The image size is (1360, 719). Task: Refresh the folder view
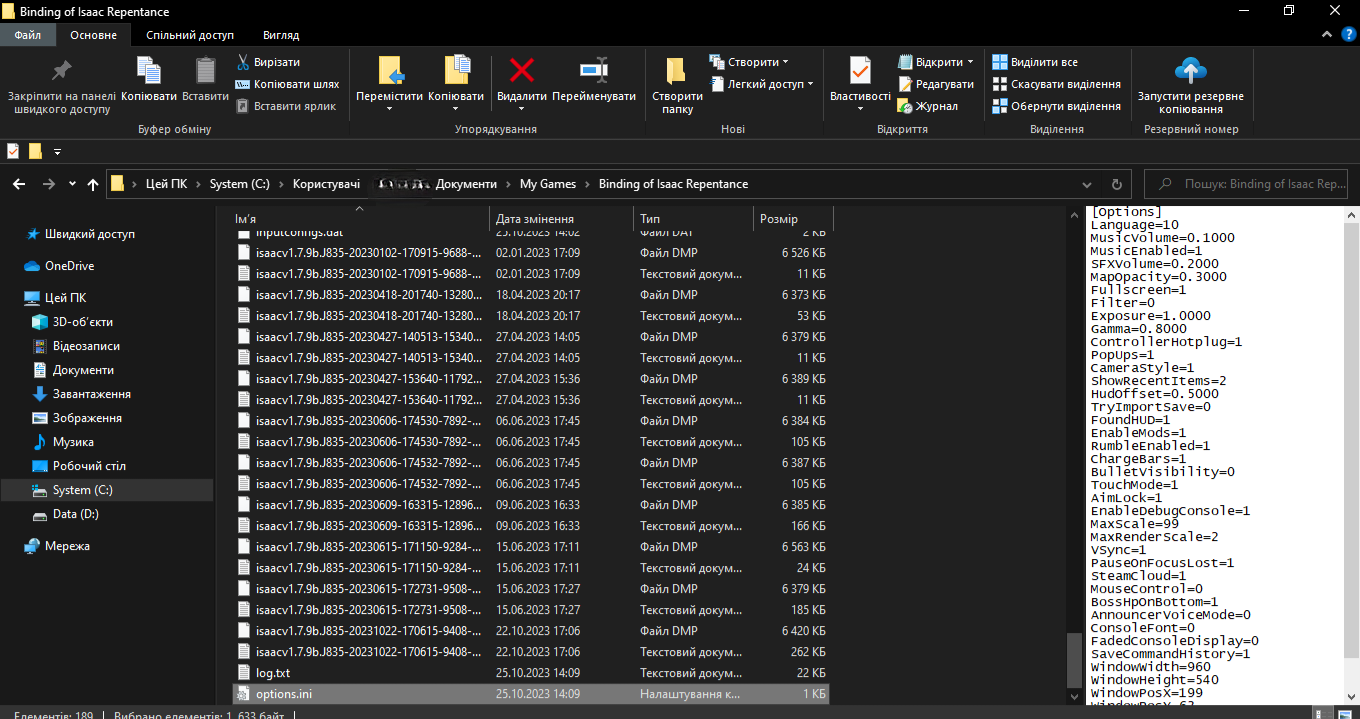[x=1117, y=184]
